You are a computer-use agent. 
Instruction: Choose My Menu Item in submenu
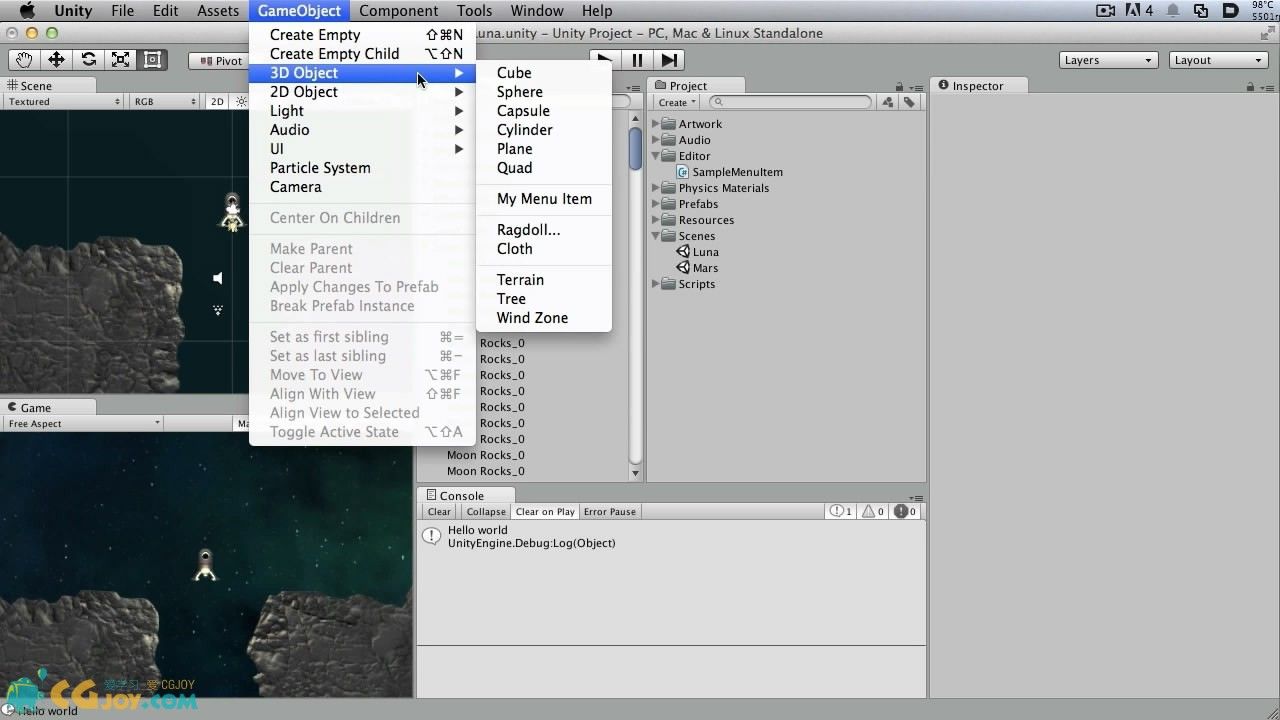(543, 199)
